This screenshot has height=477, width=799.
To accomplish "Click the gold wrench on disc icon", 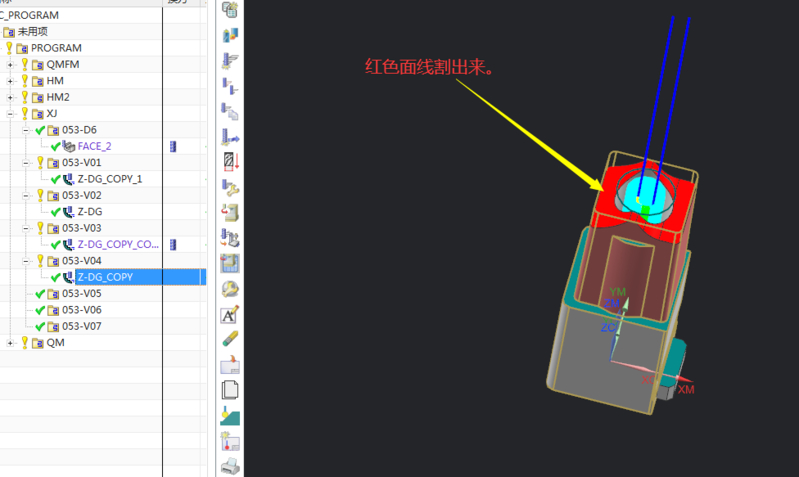I will click(x=229, y=289).
